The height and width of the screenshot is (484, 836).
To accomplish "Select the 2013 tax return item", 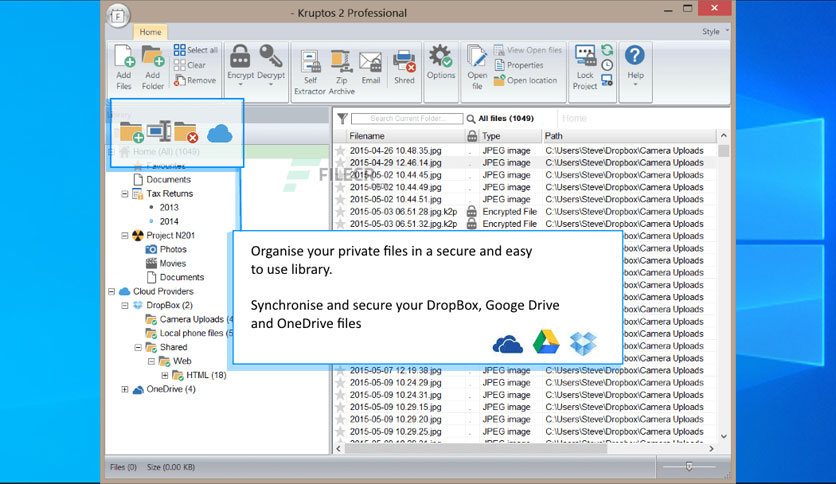I will coord(169,207).
